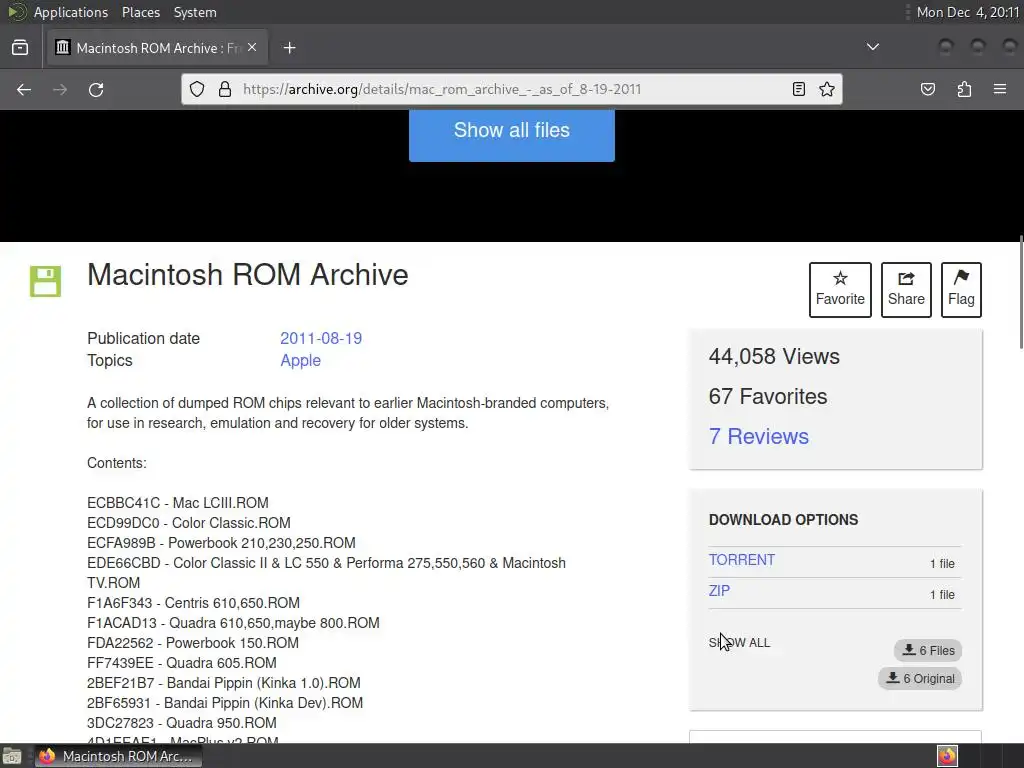Expand the list all tabs chevron
1024x768 pixels.
[x=872, y=47]
